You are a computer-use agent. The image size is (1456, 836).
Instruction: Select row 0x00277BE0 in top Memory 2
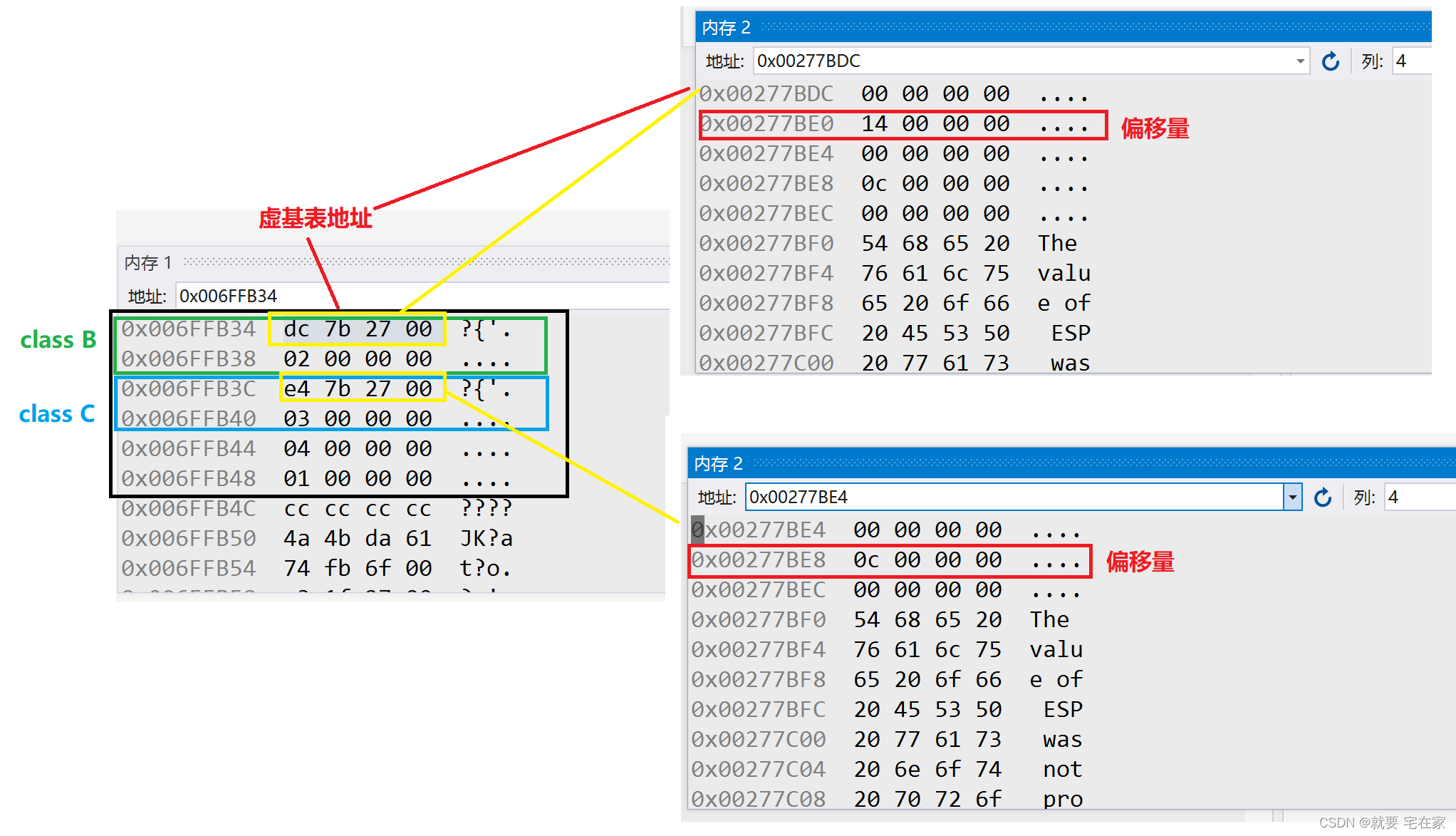click(894, 124)
